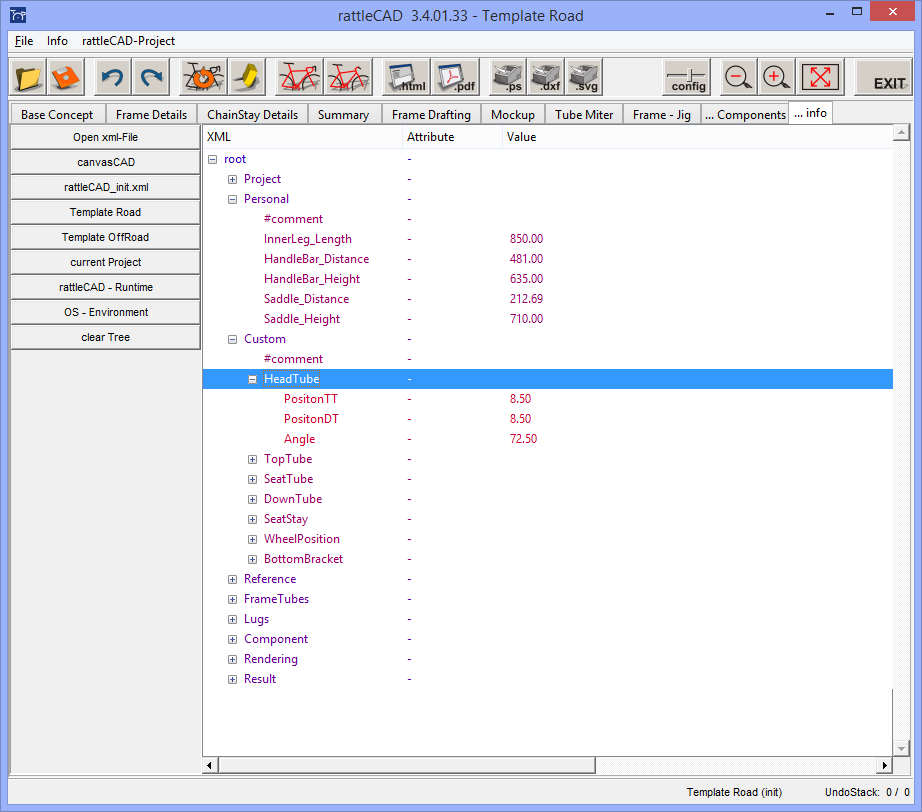The height and width of the screenshot is (812, 922).
Task: Open the File menu
Action: tap(24, 41)
